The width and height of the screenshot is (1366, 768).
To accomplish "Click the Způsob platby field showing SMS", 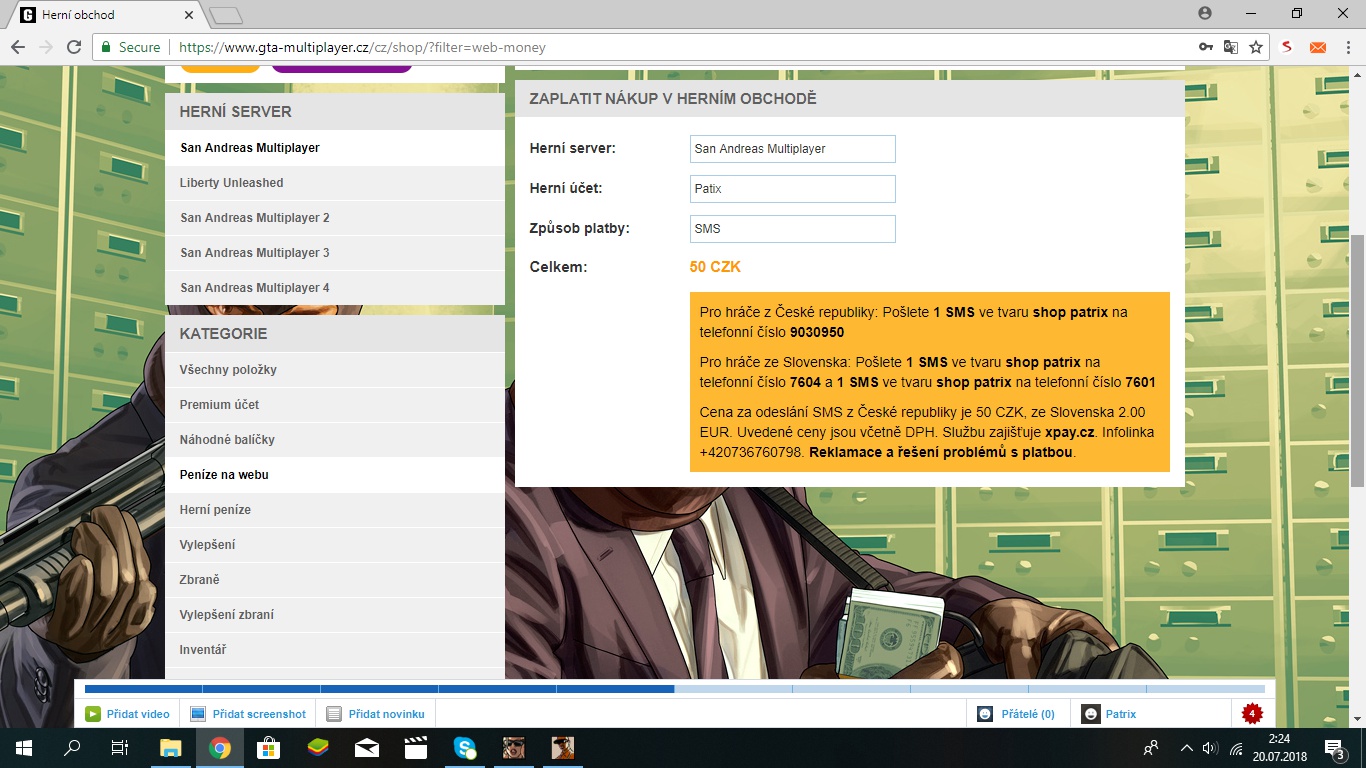I will 793,229.
